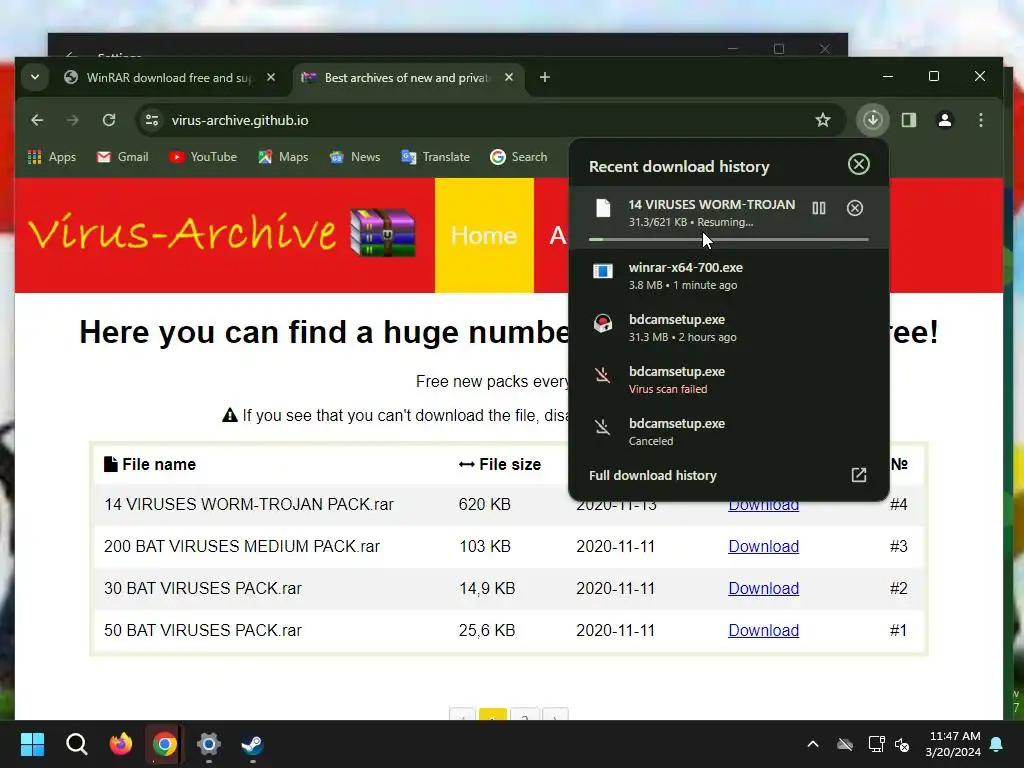The image size is (1024, 768).
Task: Open winrar-x64-700.exe from download history
Action: [729, 276]
